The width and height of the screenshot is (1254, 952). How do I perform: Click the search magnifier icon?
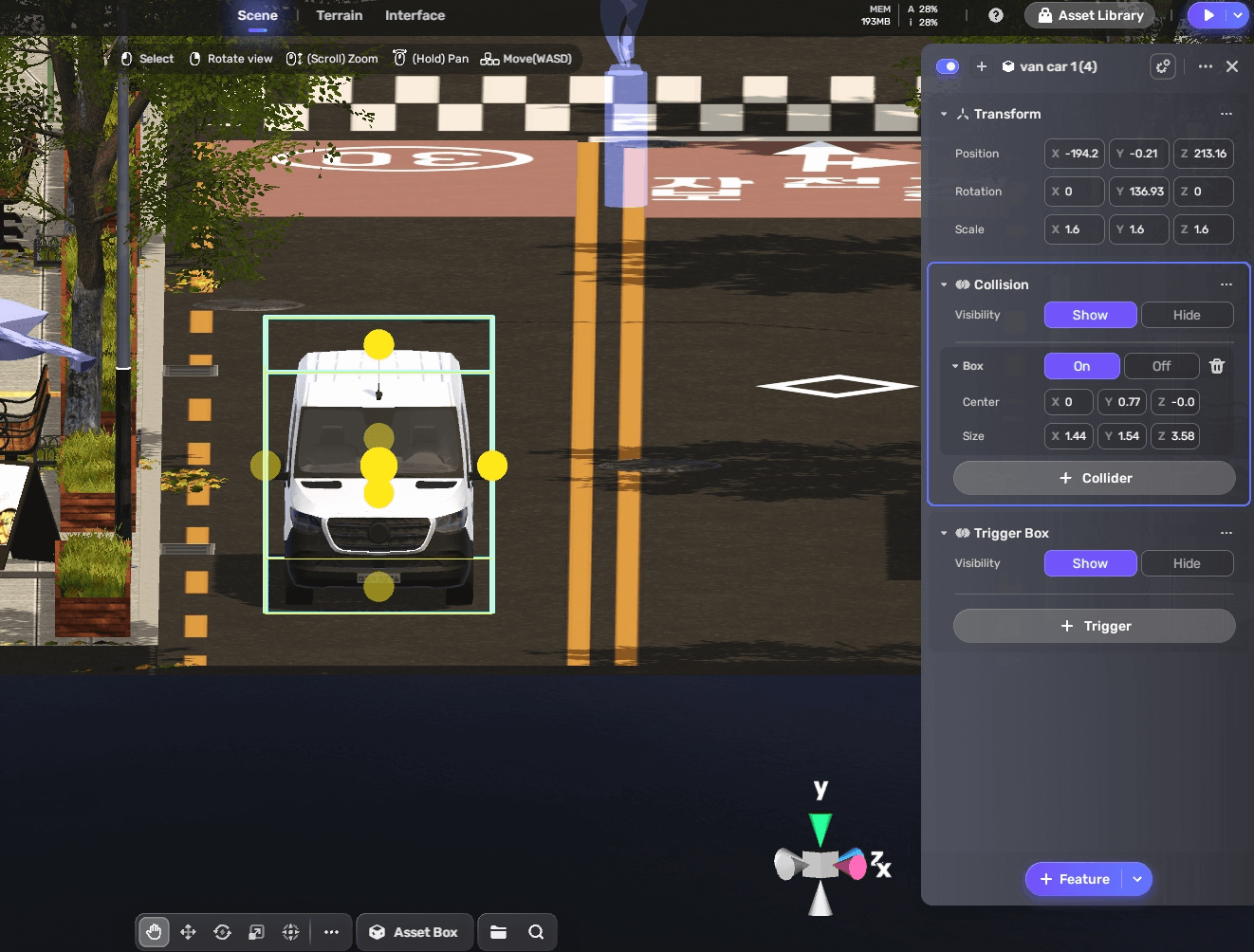coord(536,932)
